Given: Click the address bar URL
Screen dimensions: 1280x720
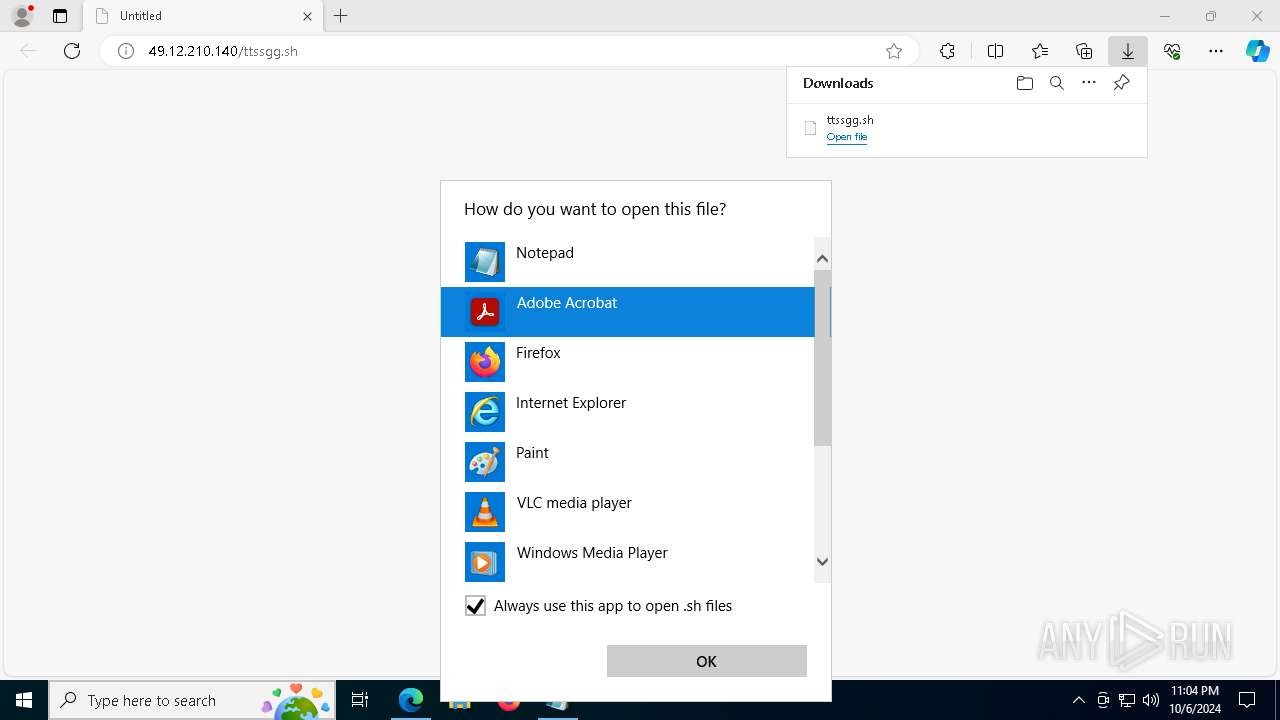Looking at the screenshot, I should point(223,51).
